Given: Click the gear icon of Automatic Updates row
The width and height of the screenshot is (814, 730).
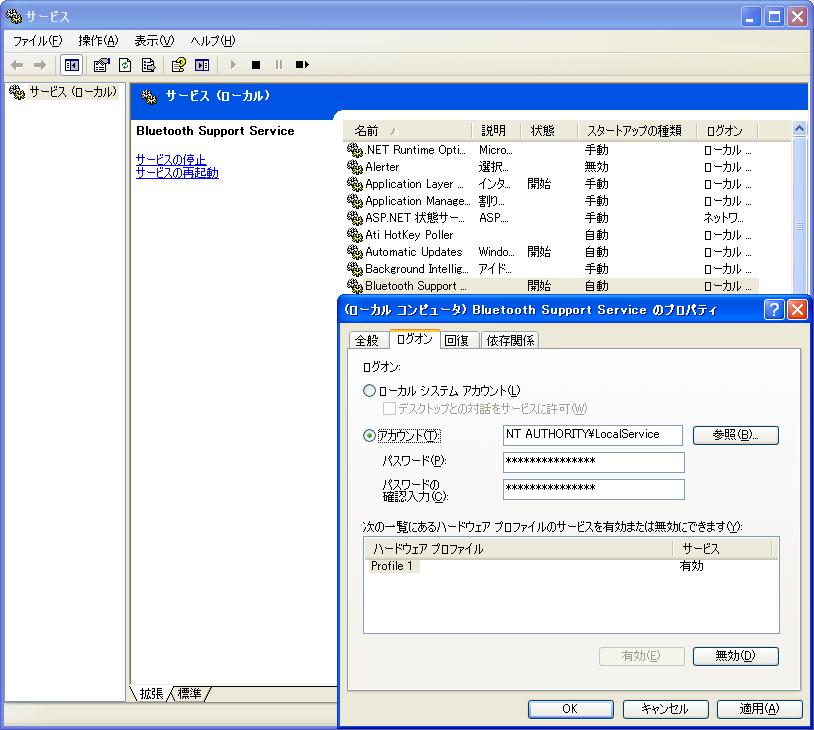Looking at the screenshot, I should [355, 252].
